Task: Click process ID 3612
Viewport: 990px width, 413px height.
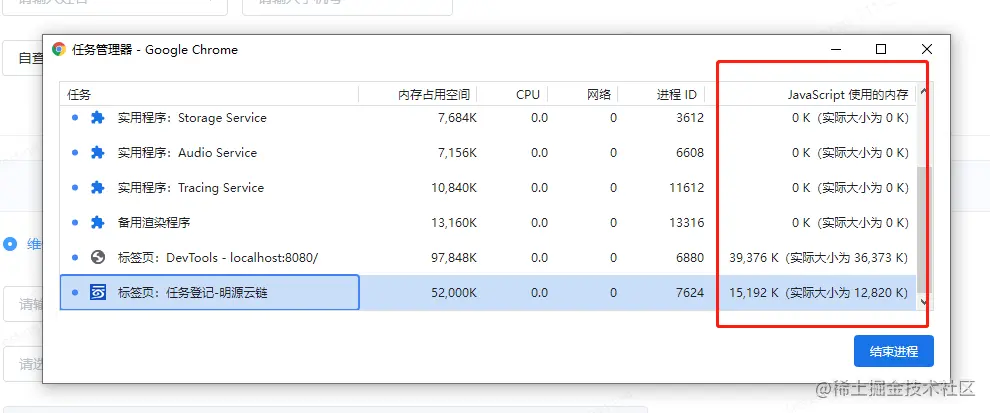Action: pyautogui.click(x=689, y=117)
